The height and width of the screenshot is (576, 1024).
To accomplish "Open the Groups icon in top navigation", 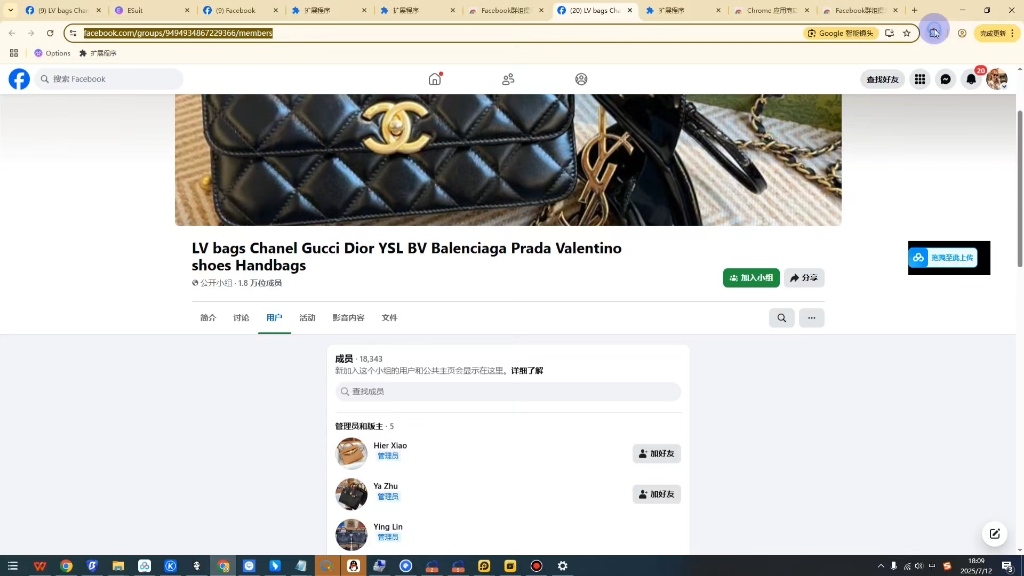I will click(x=581, y=79).
